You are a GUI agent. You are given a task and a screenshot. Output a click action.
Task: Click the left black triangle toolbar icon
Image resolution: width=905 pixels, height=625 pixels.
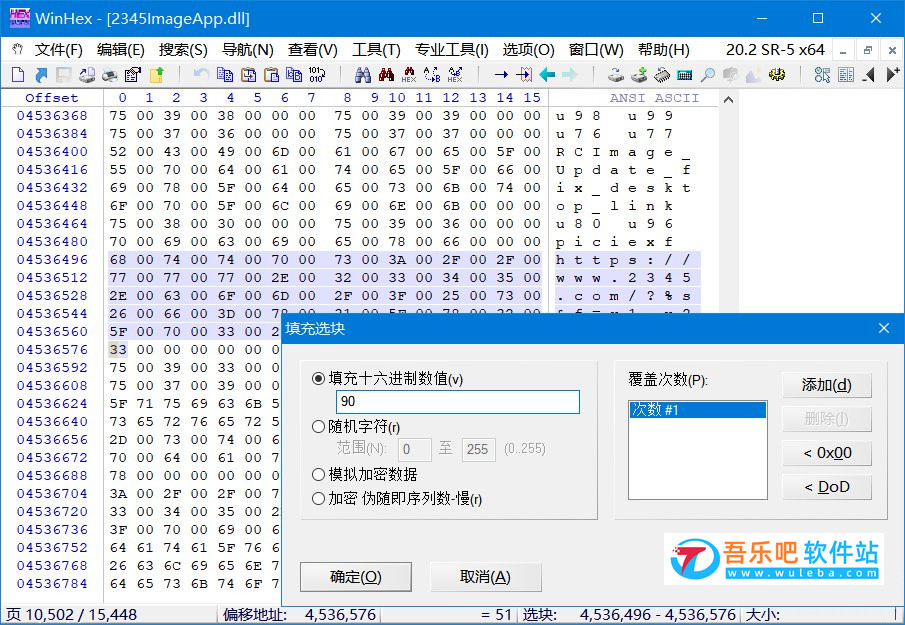(x=869, y=74)
